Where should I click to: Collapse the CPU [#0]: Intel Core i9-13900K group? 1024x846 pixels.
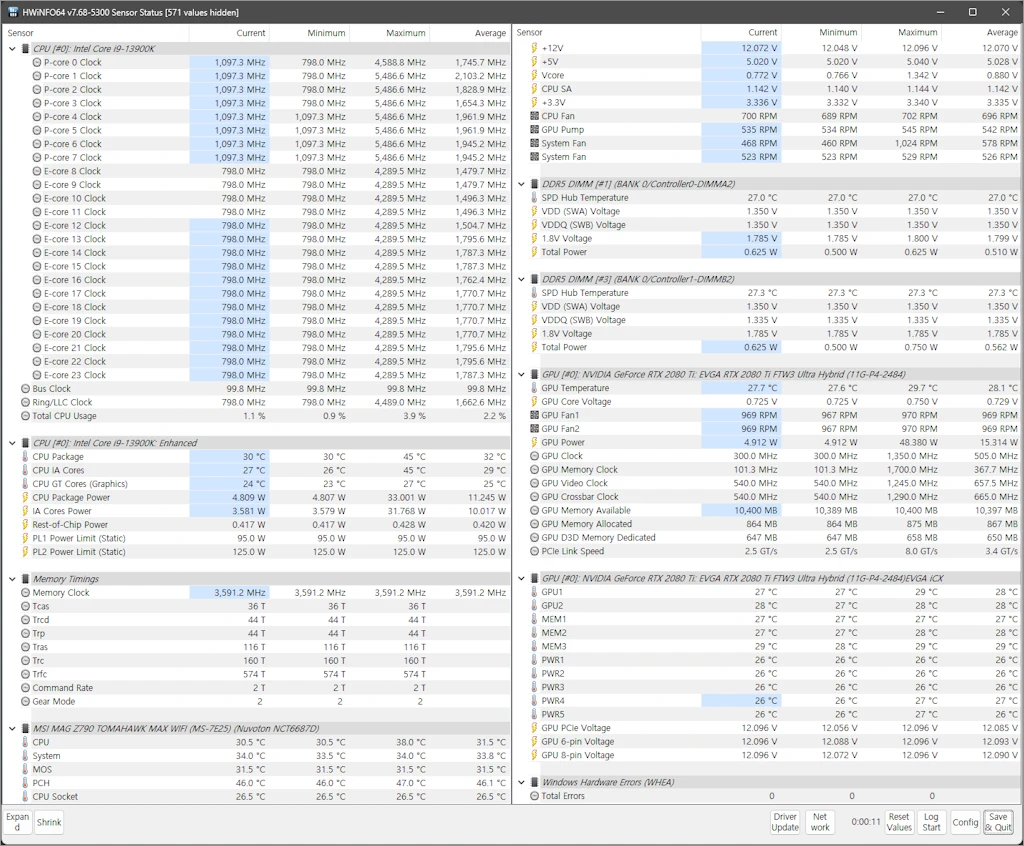[12, 49]
